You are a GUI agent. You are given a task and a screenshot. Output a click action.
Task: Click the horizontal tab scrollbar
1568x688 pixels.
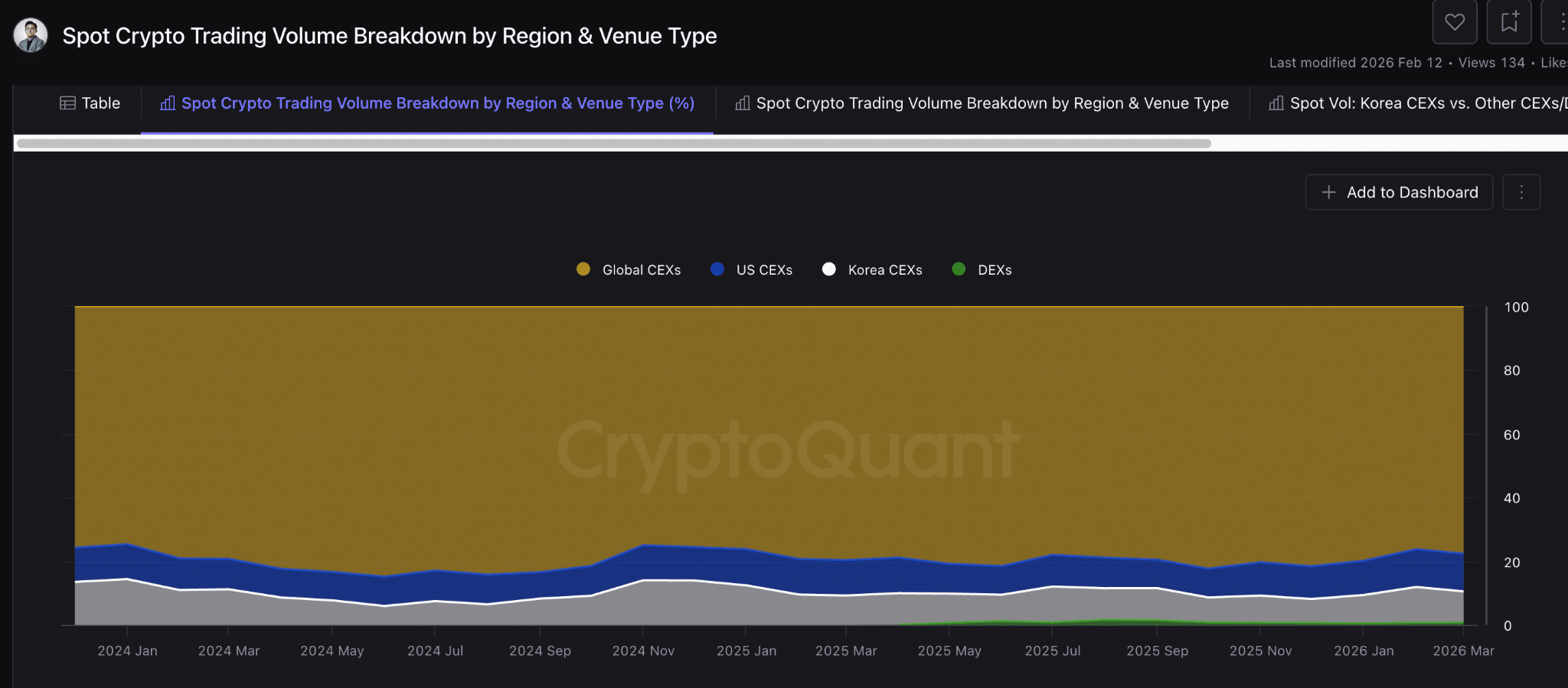click(x=612, y=143)
